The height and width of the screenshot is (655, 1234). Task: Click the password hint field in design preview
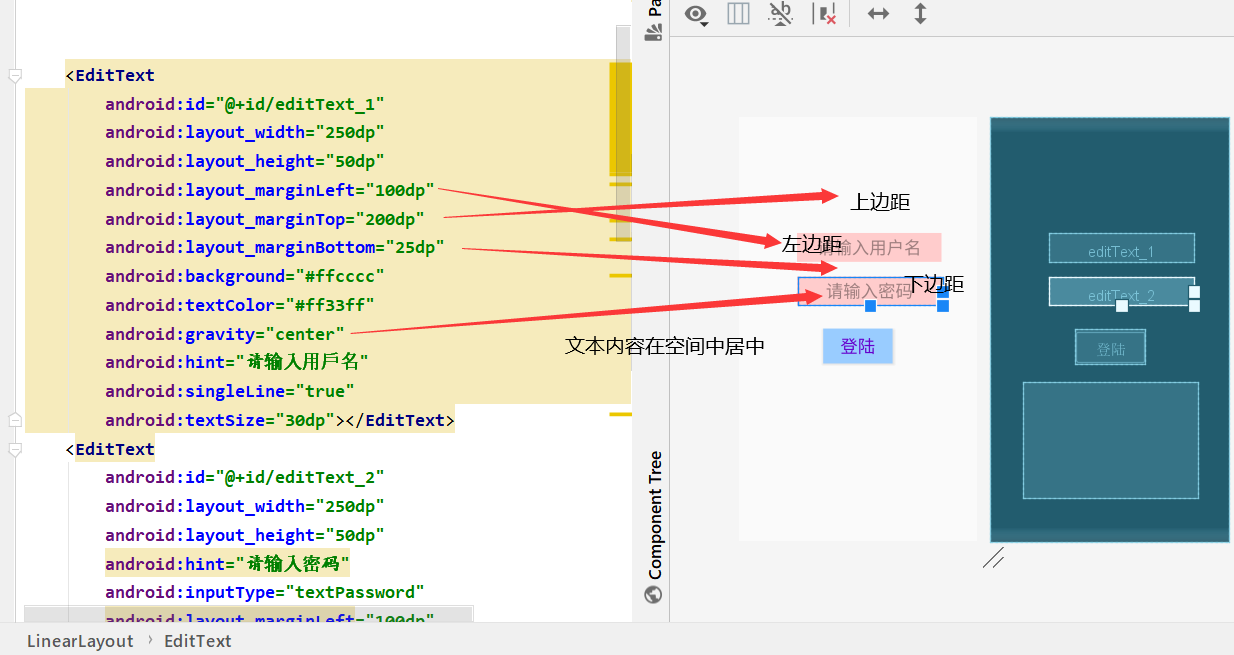coord(869,291)
